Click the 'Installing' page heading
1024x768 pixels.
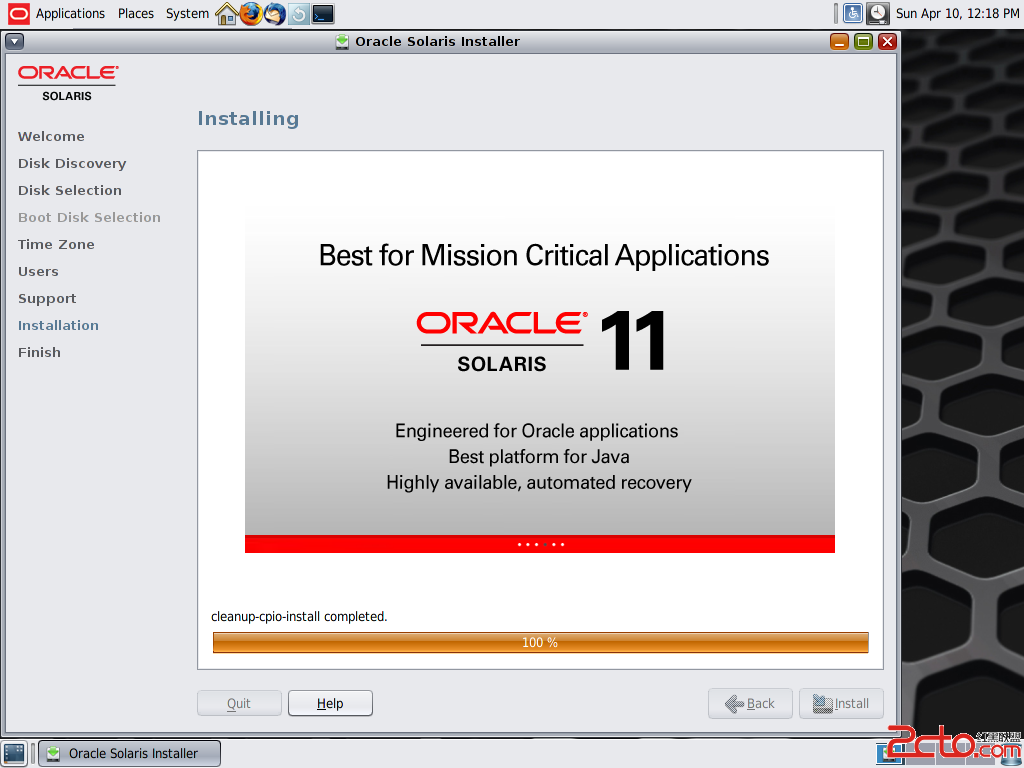[x=248, y=118]
